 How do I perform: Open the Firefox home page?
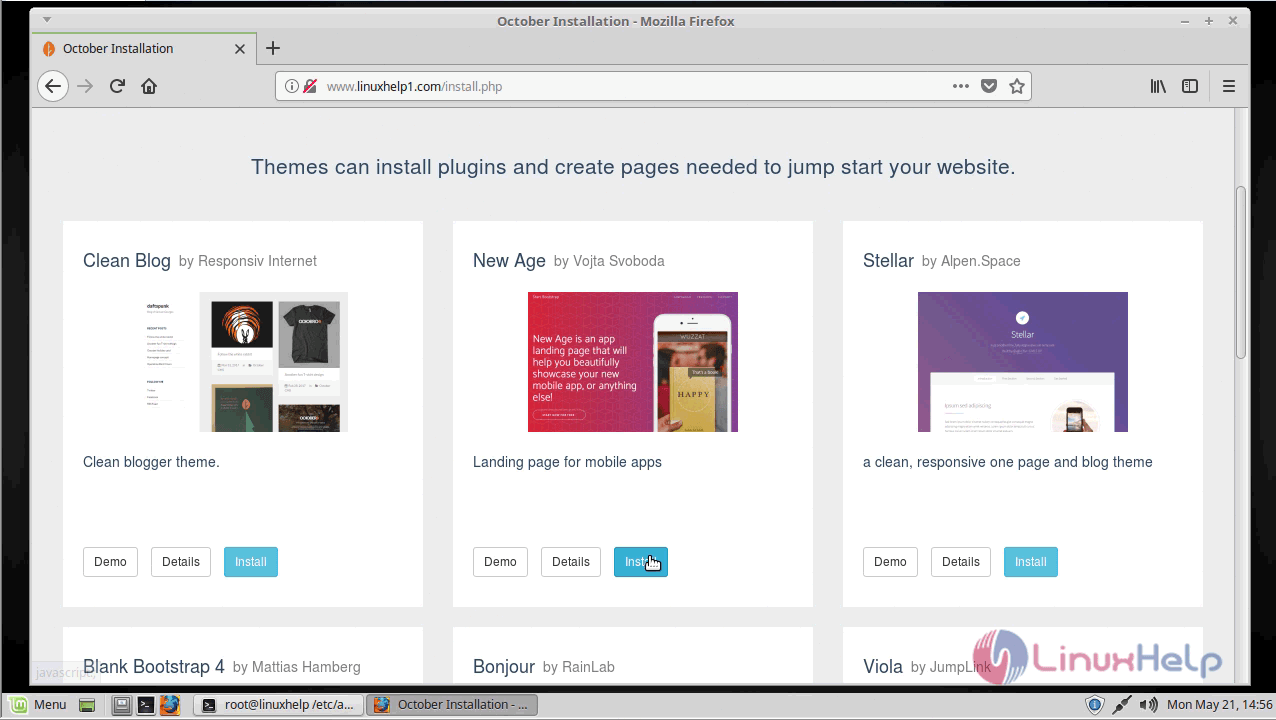tap(149, 86)
